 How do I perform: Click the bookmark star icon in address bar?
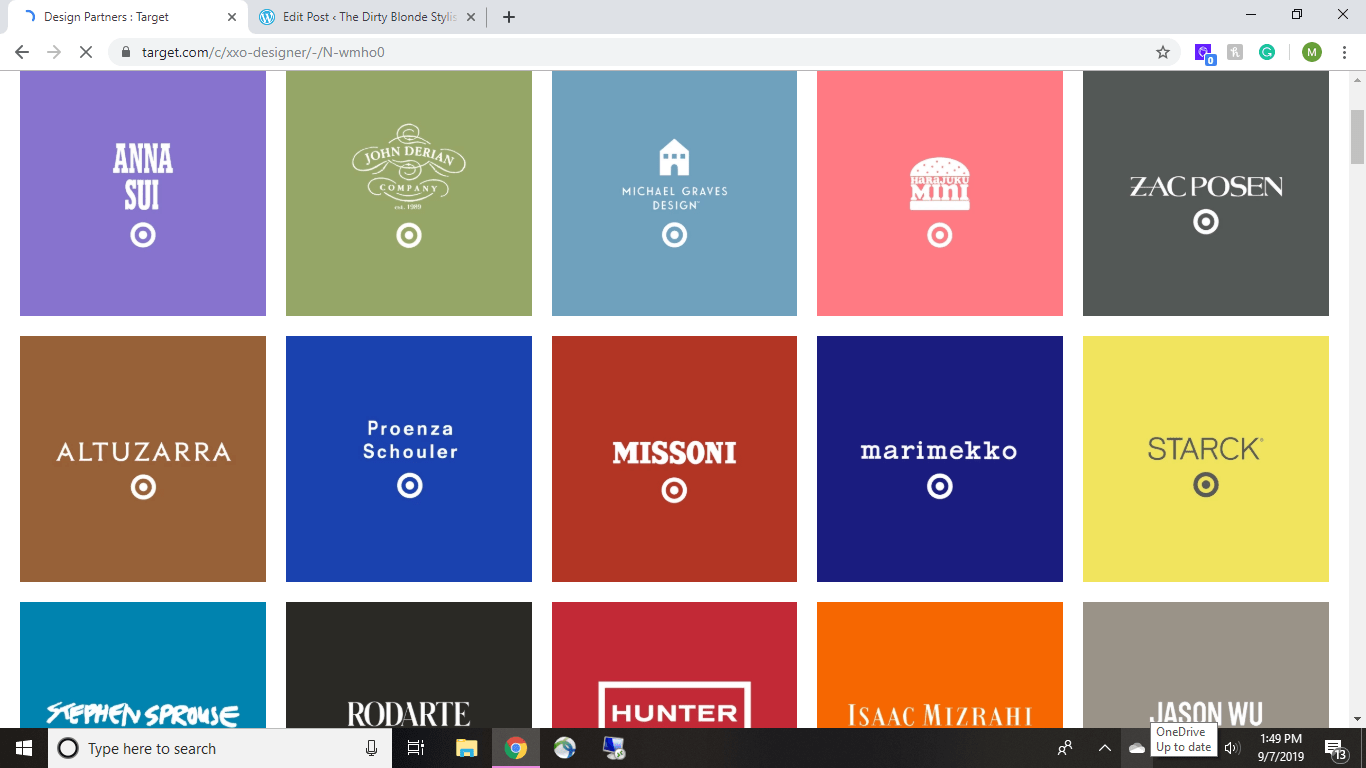point(1162,52)
